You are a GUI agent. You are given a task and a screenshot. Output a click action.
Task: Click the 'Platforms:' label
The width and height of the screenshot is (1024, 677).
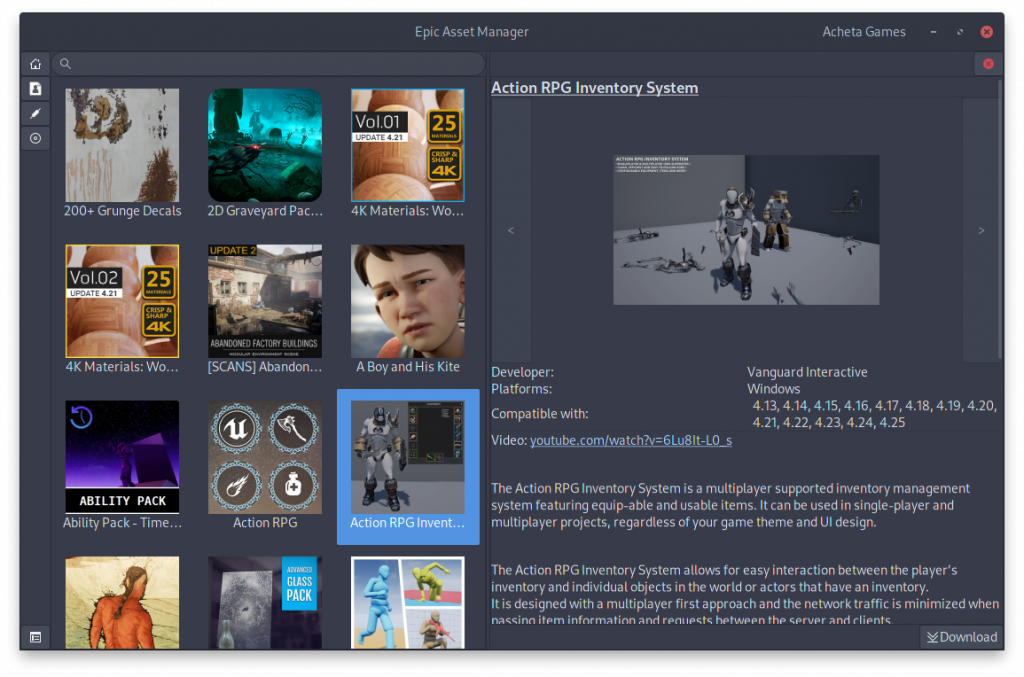click(521, 389)
